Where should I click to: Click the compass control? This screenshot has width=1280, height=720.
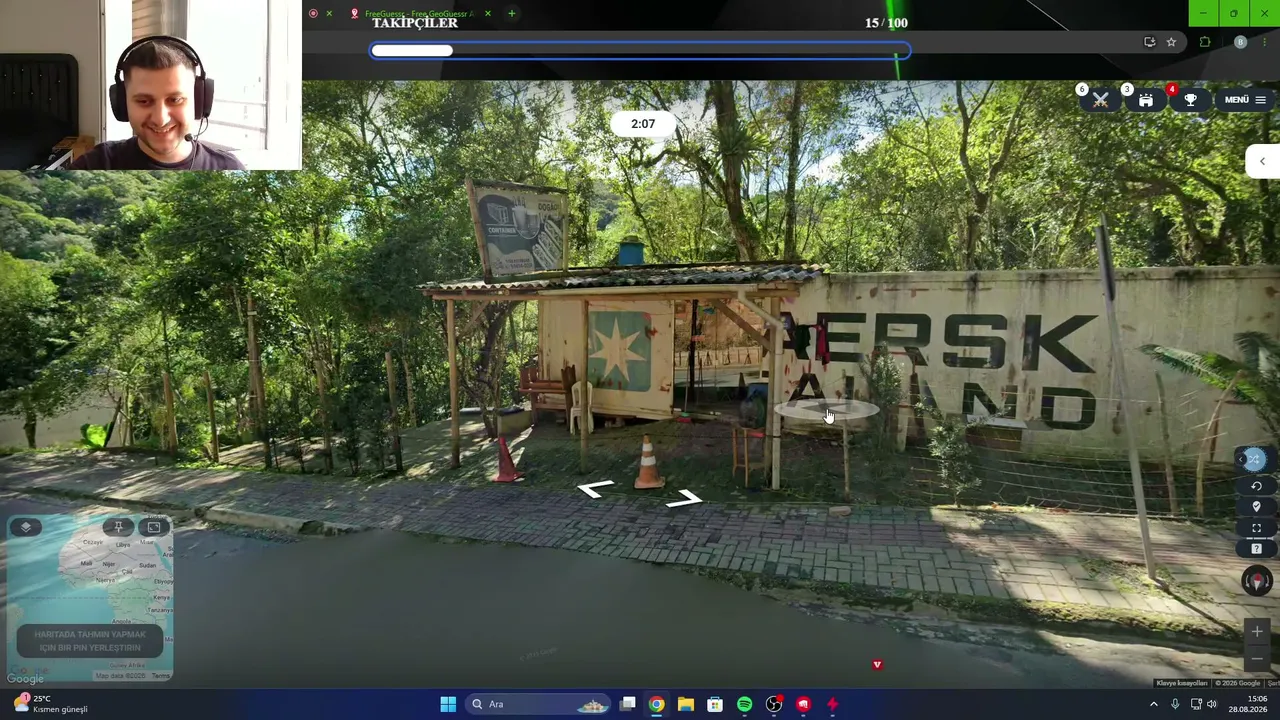[1257, 580]
